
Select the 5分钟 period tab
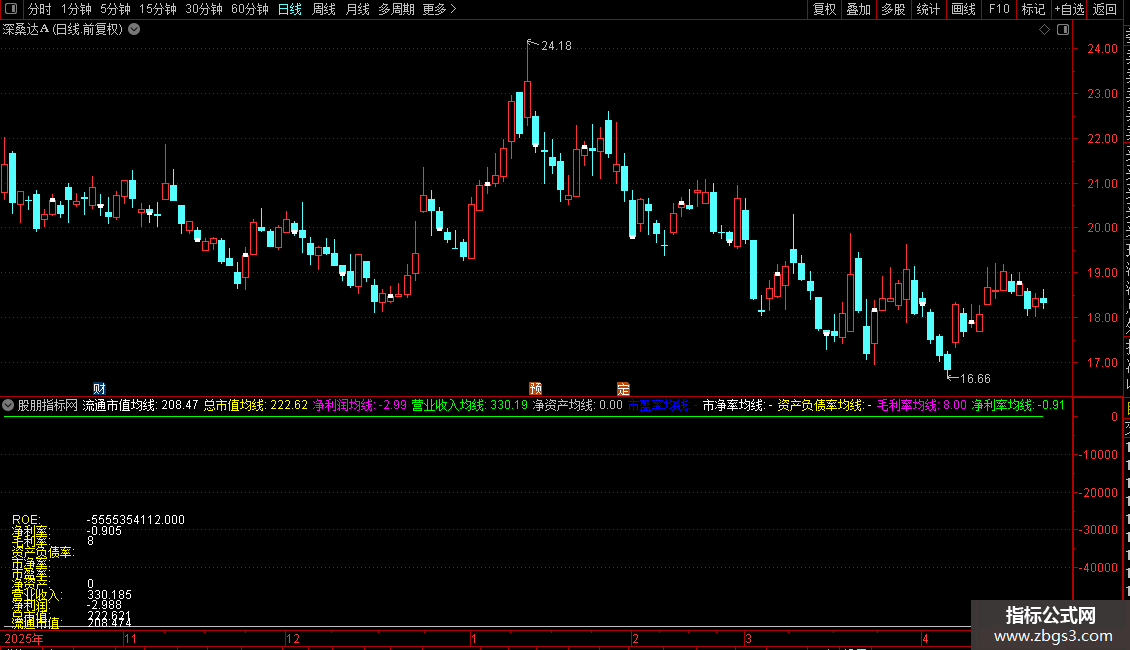pos(115,9)
